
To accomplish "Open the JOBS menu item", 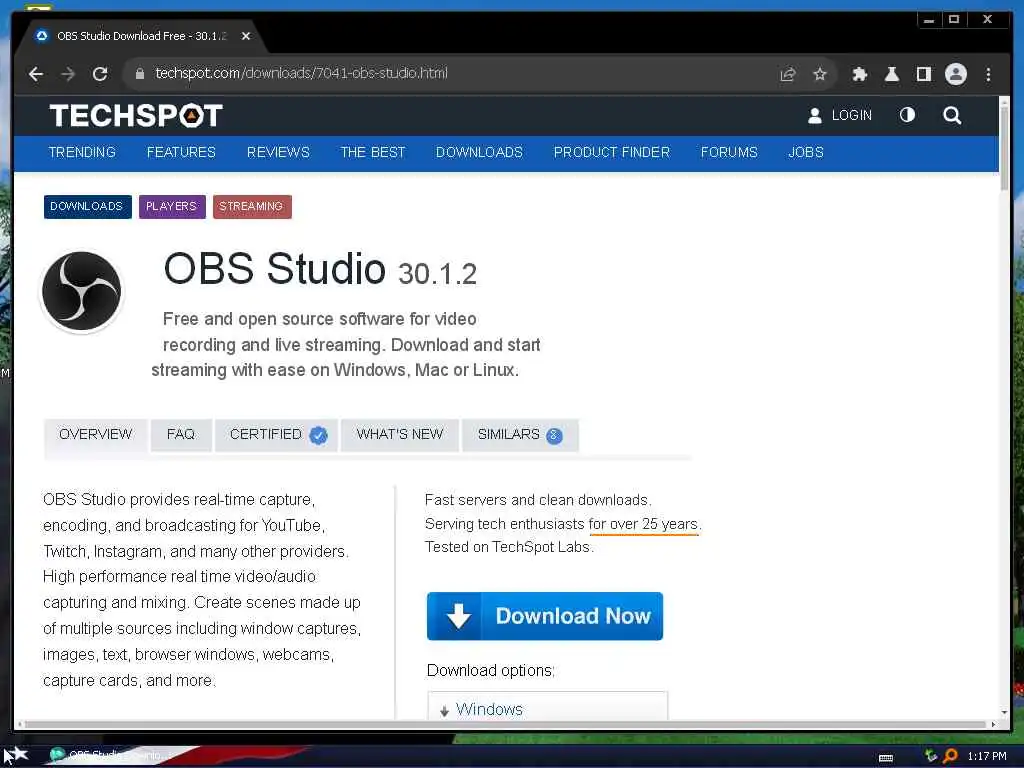I will (805, 152).
